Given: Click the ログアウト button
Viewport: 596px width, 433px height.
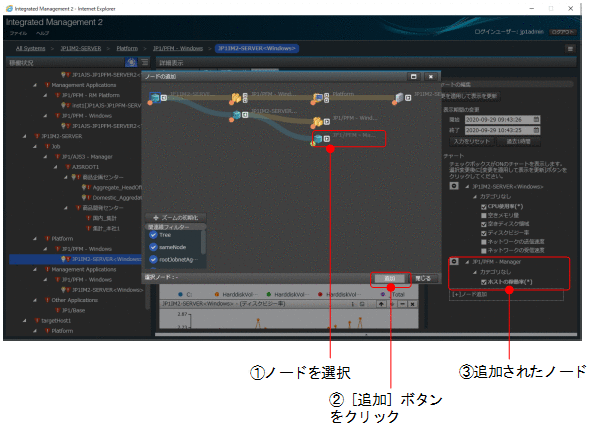Looking at the screenshot, I should tap(562, 32).
